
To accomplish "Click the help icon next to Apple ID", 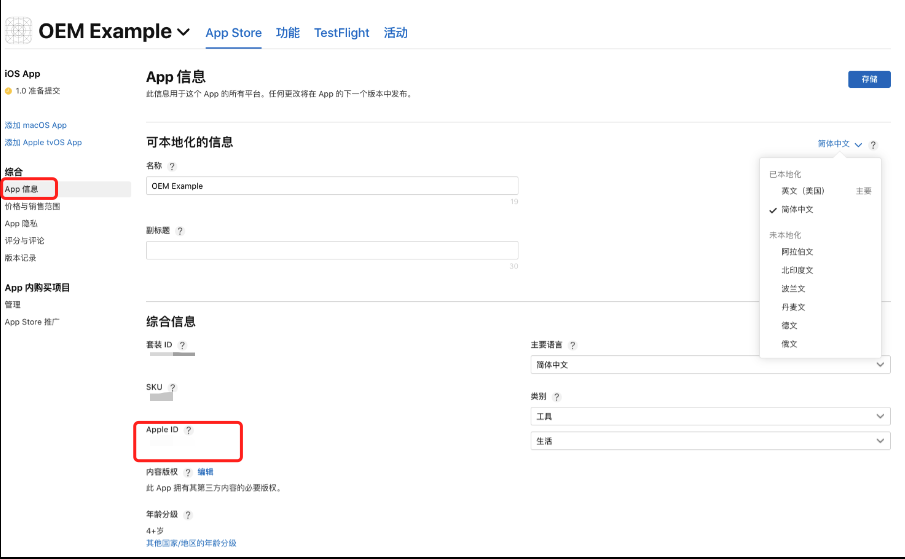I will 188,430.
